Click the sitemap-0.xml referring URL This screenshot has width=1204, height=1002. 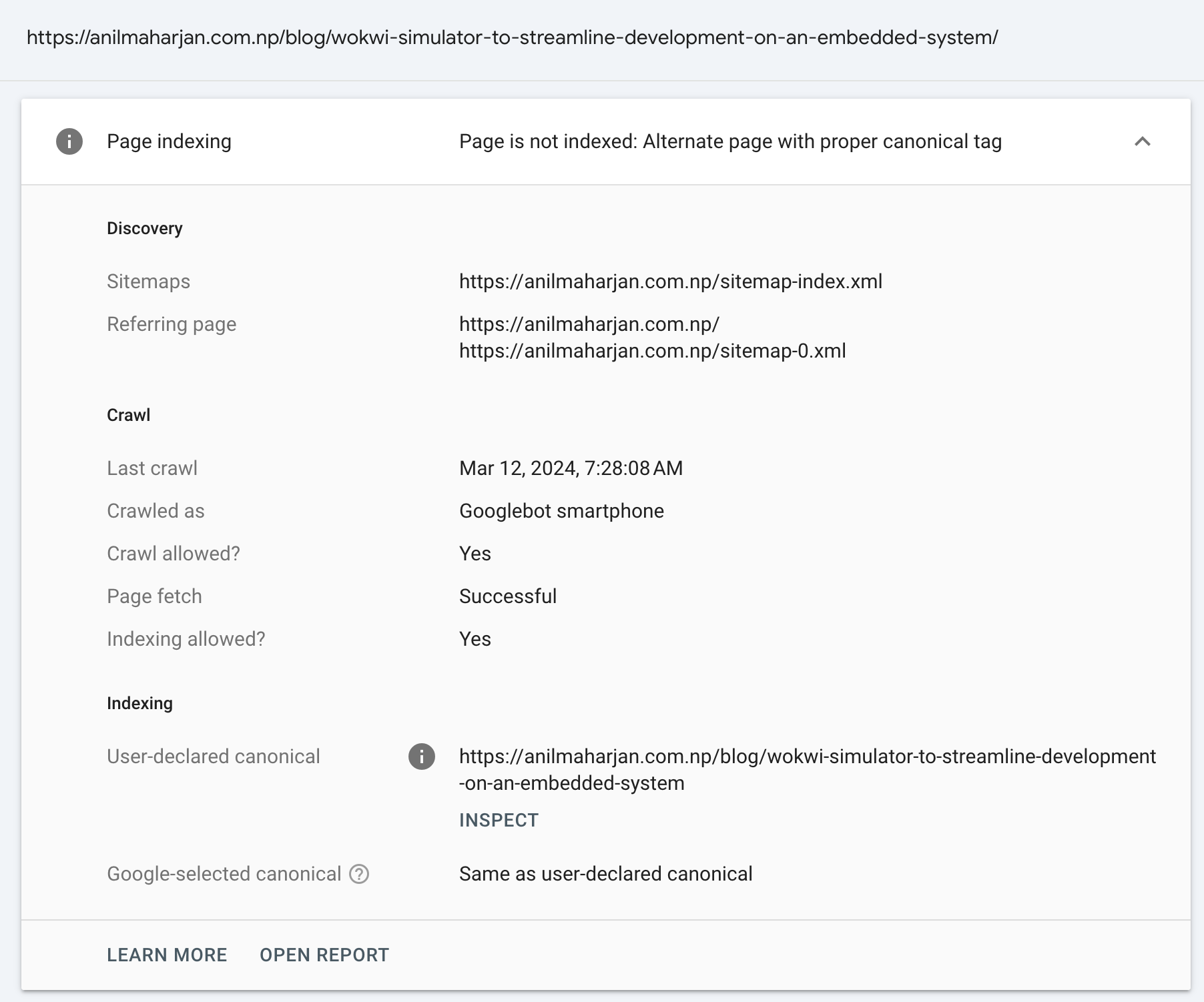[653, 351]
